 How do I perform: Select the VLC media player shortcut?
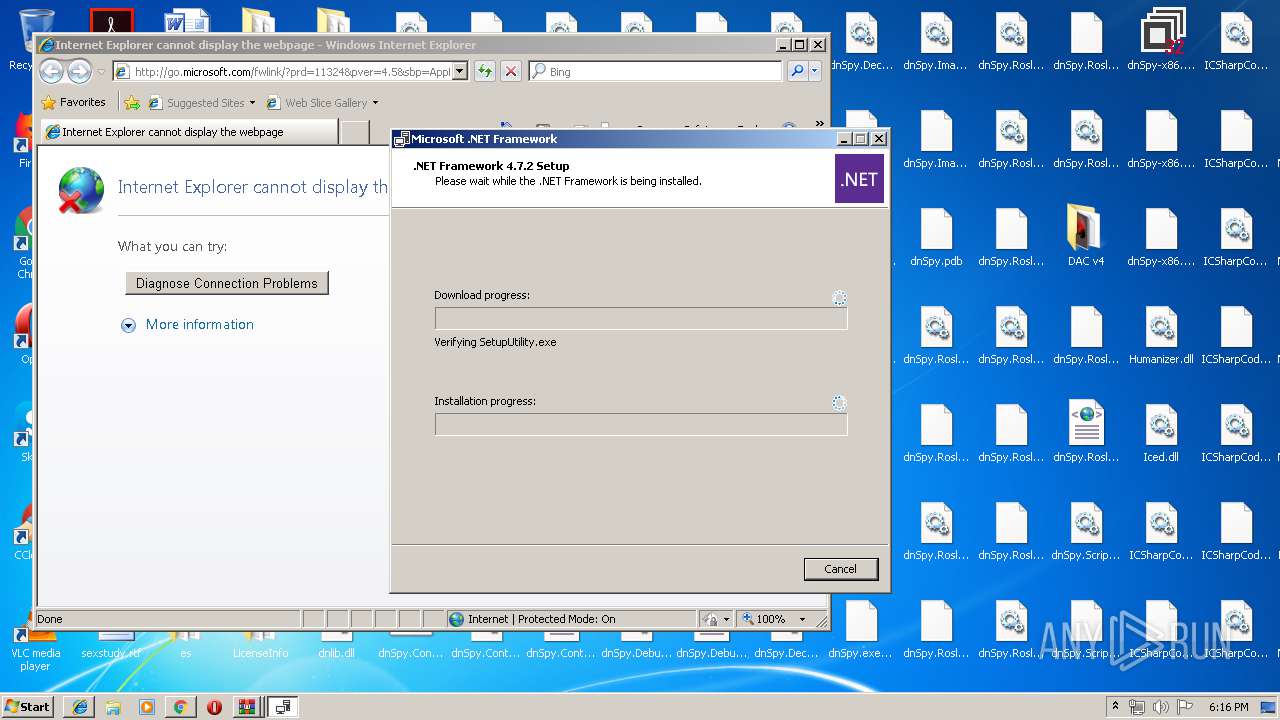pos(35,650)
